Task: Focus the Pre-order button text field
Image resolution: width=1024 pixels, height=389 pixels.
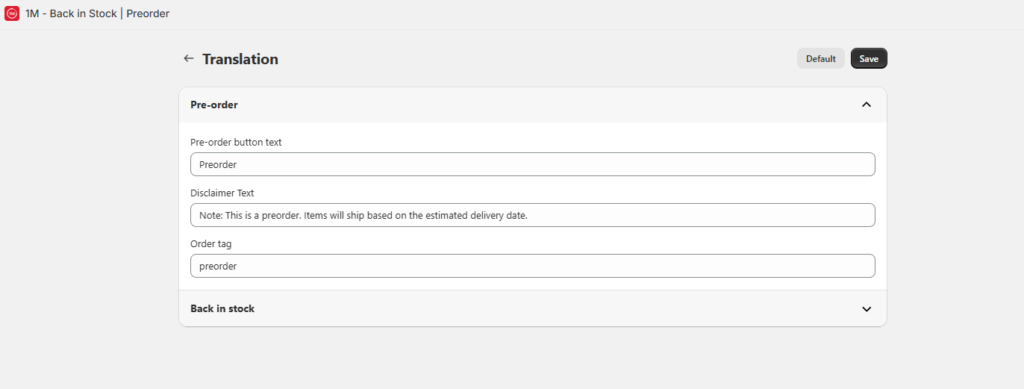Action: pyautogui.click(x=532, y=164)
